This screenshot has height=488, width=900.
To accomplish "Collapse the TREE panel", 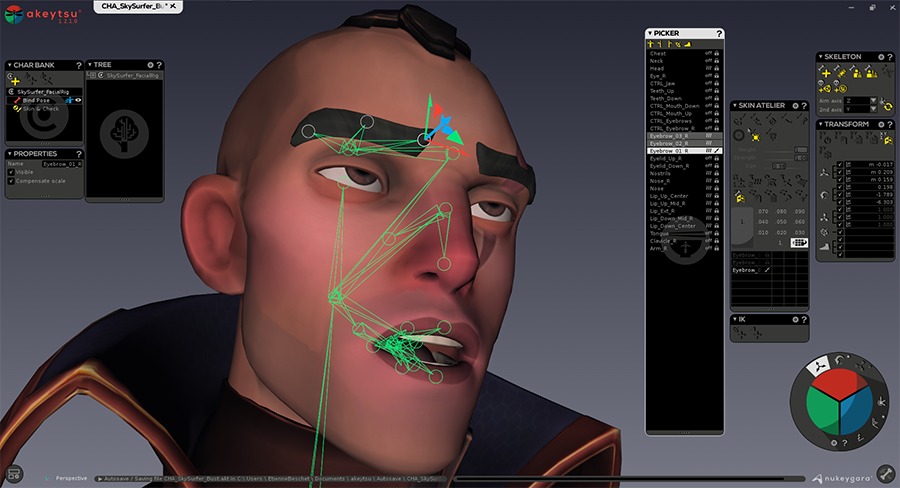I will click(x=90, y=65).
